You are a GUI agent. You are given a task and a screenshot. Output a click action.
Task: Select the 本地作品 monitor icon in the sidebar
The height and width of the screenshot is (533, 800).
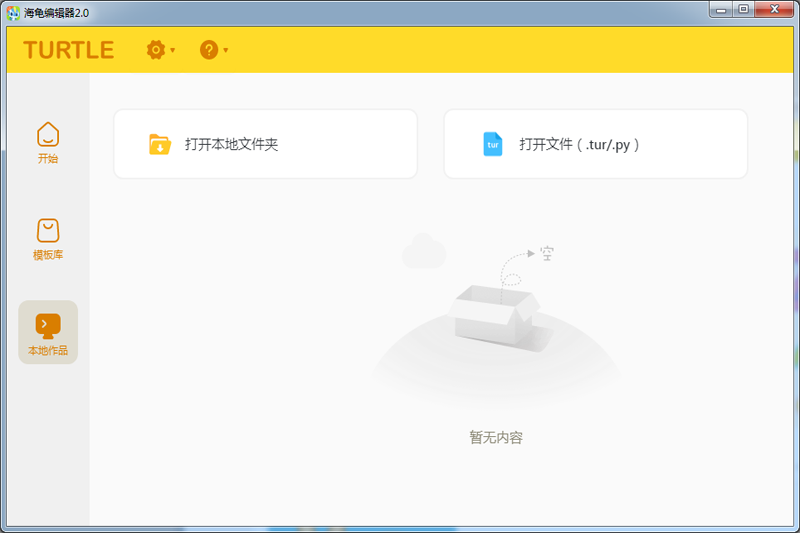pos(48,325)
